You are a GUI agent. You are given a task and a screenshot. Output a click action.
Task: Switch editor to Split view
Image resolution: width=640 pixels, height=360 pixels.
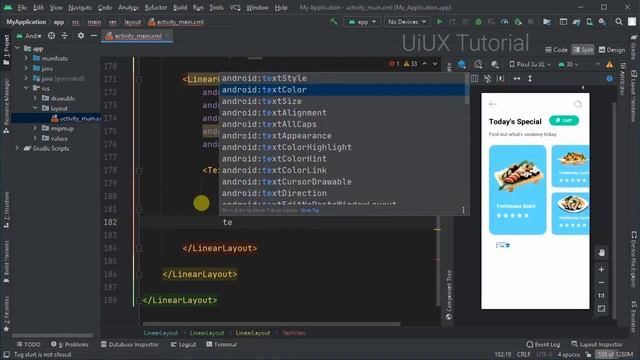(x=583, y=50)
